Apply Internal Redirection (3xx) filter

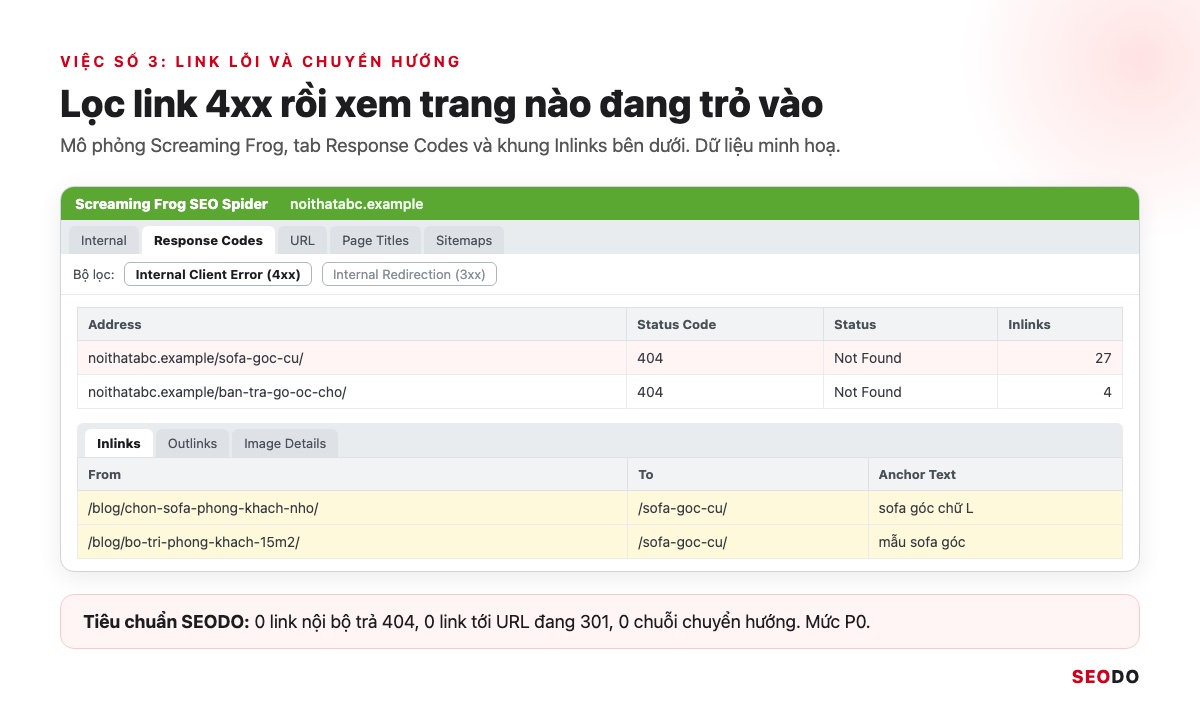tap(409, 274)
